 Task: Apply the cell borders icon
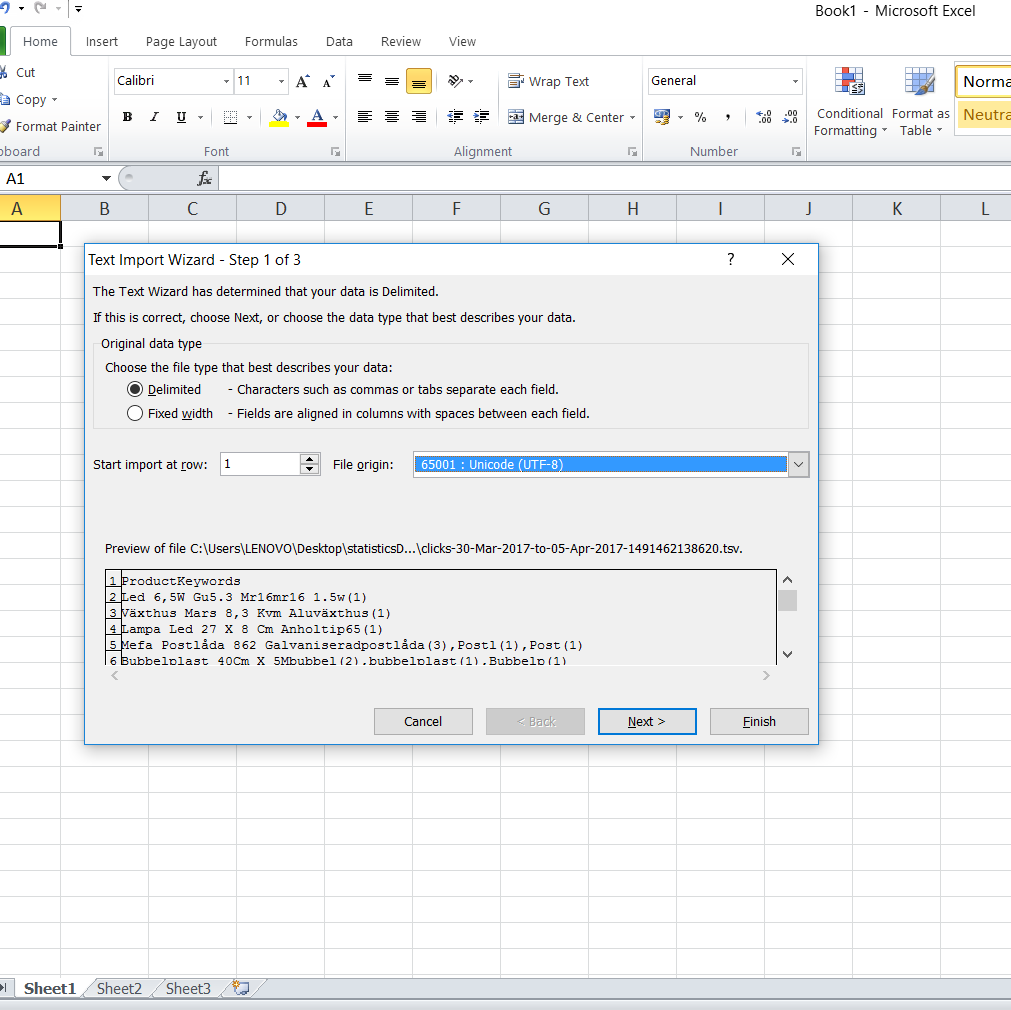pyautogui.click(x=230, y=117)
